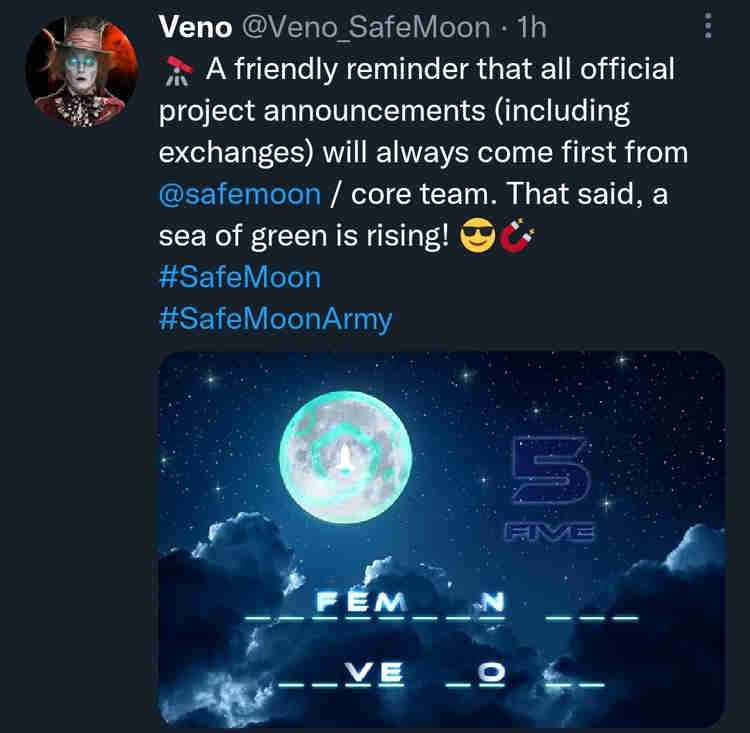Click the letter "N" in the puzzle
This screenshot has height=733, width=750.
click(491, 602)
